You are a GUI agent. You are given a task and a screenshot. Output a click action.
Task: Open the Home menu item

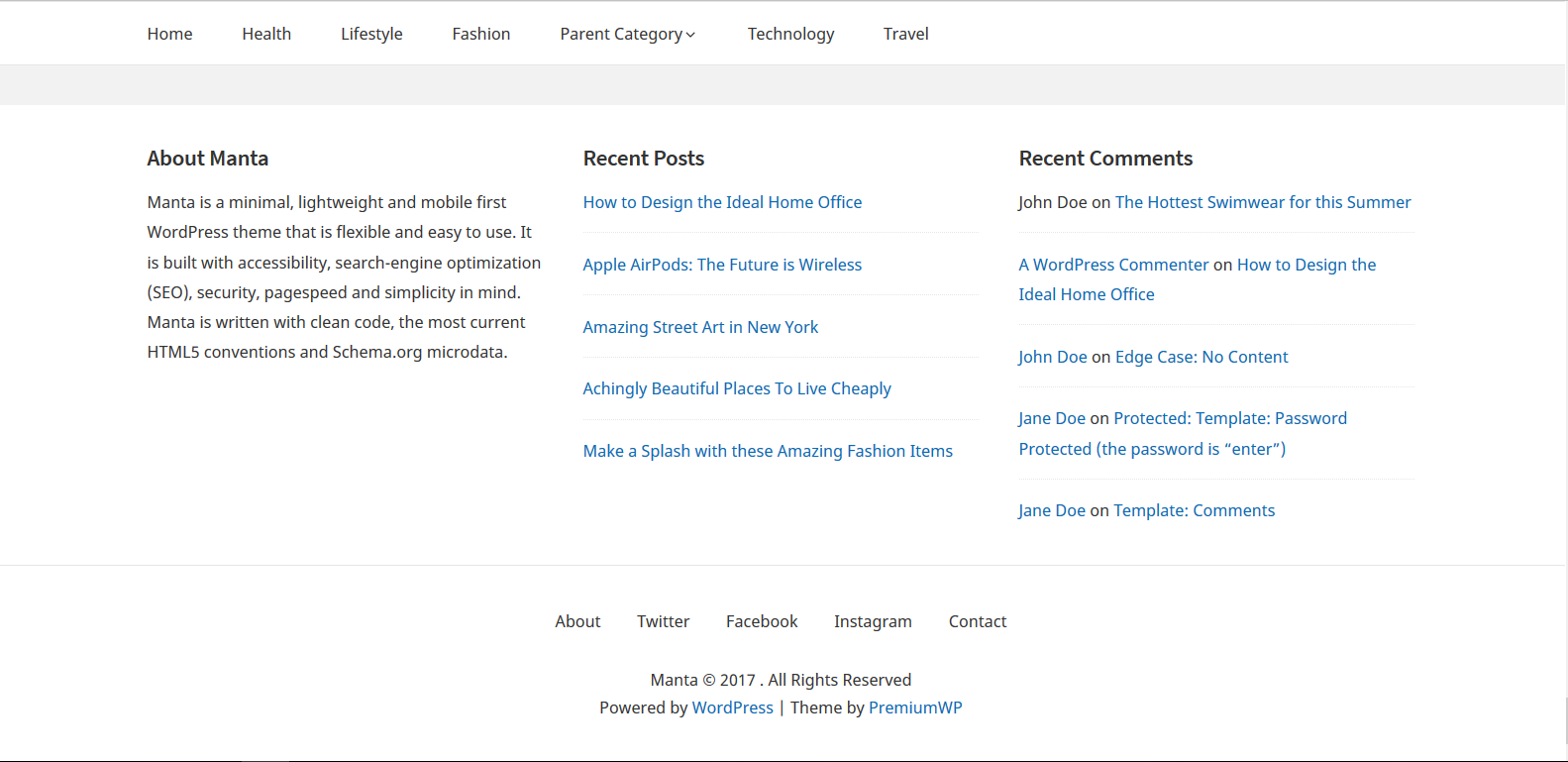coord(169,34)
